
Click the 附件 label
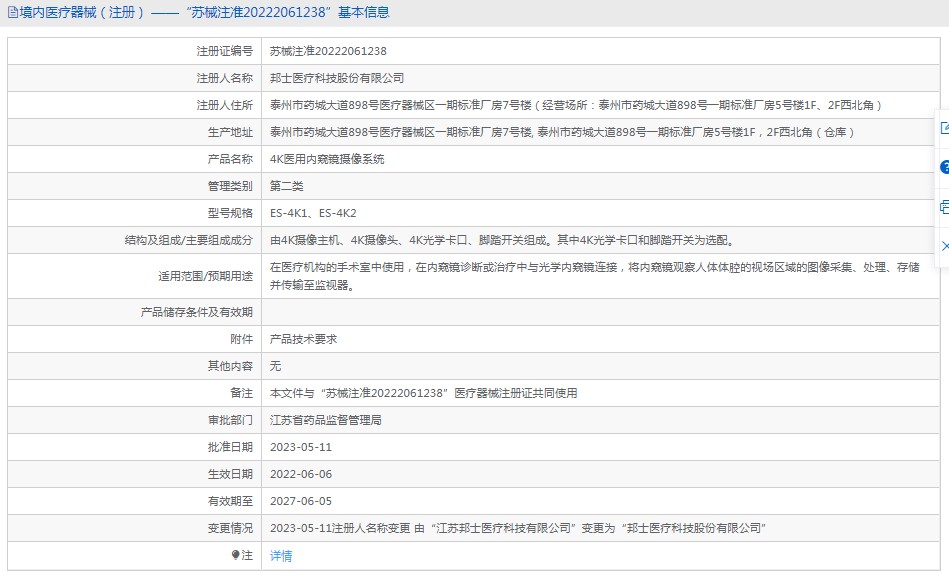pyautogui.click(x=241, y=339)
